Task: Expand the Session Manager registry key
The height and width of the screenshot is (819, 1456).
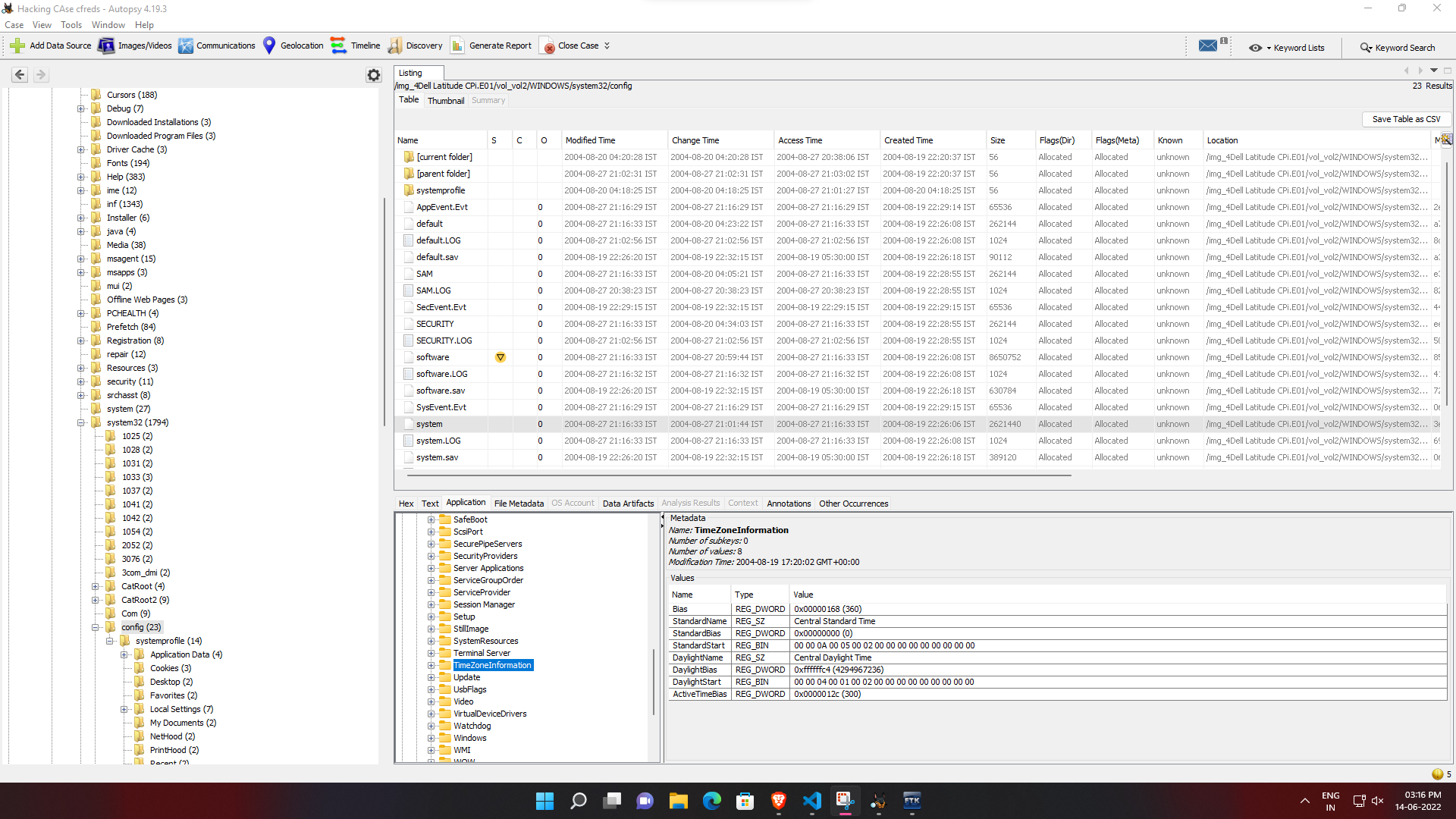Action: click(431, 604)
